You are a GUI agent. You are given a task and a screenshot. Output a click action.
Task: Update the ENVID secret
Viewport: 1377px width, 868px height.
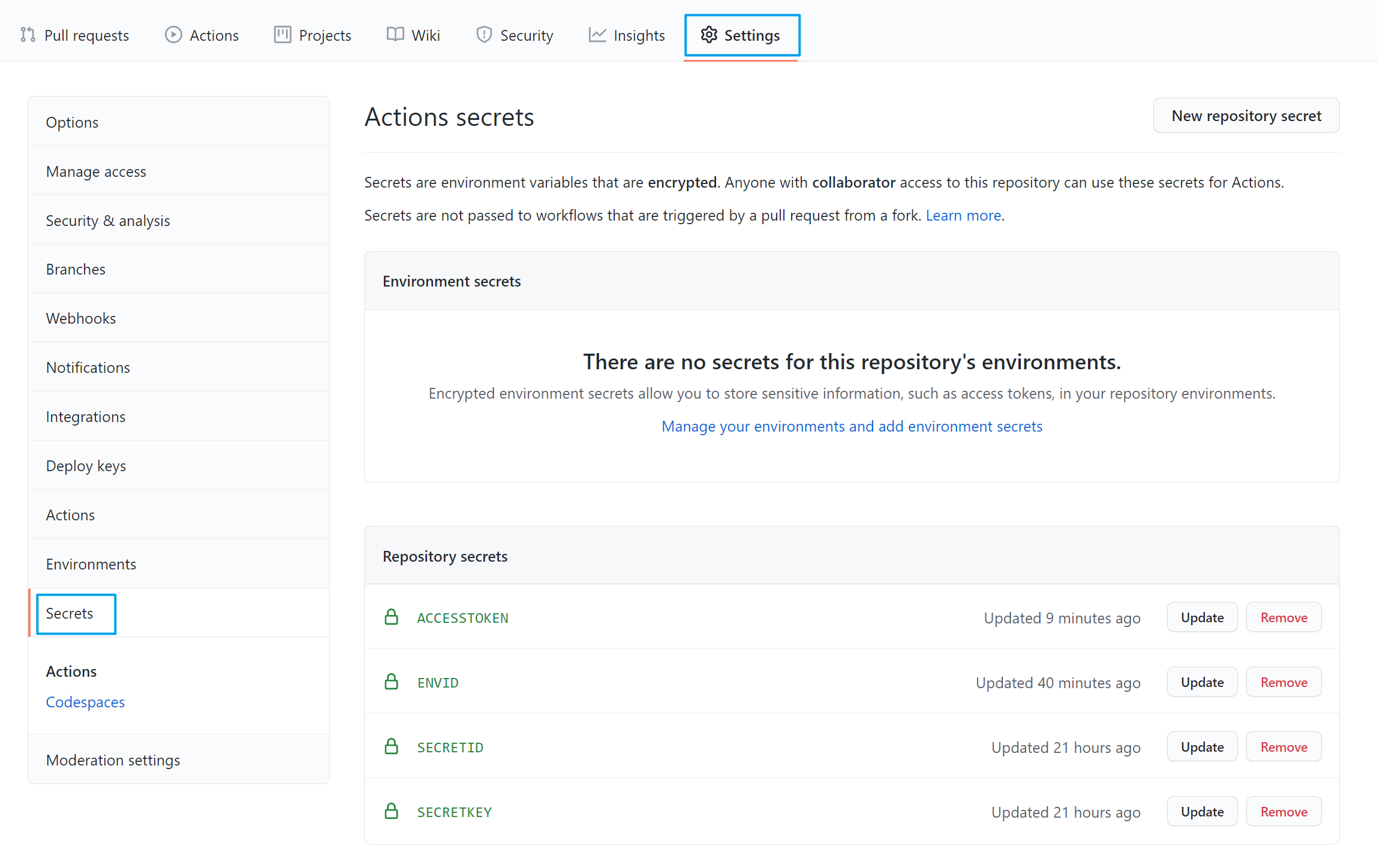(1201, 682)
